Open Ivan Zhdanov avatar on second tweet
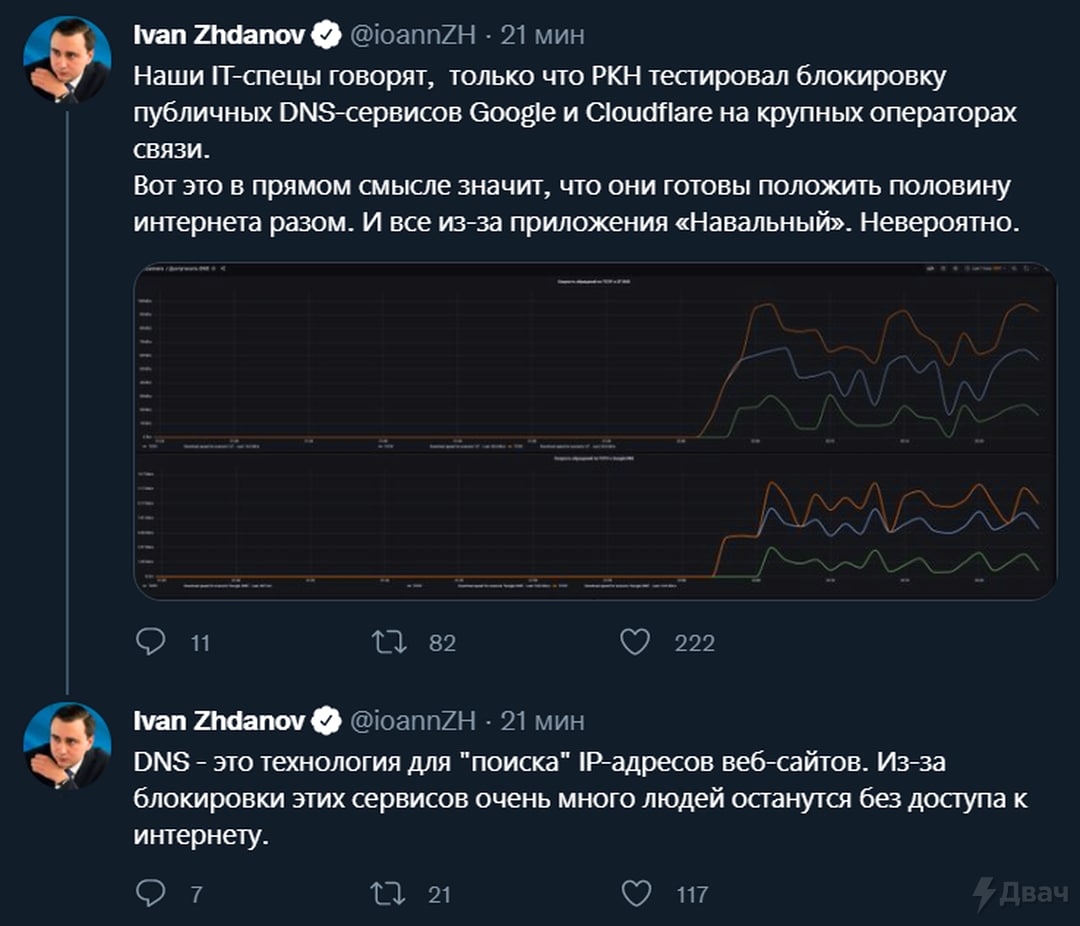This screenshot has width=1080, height=926. coord(67,746)
